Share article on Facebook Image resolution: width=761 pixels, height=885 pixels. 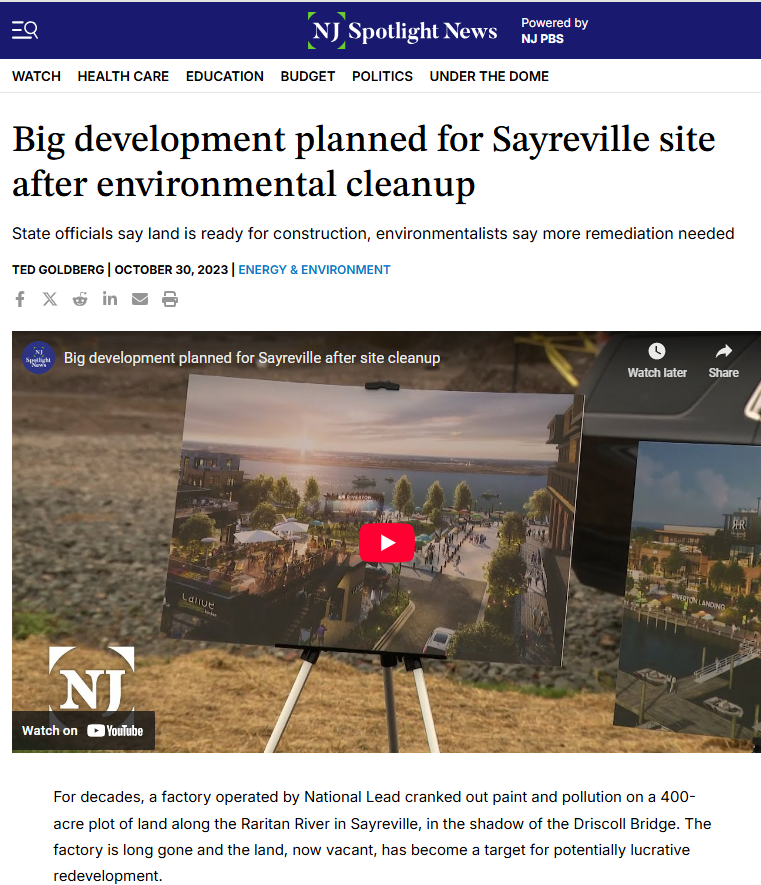click(20, 299)
